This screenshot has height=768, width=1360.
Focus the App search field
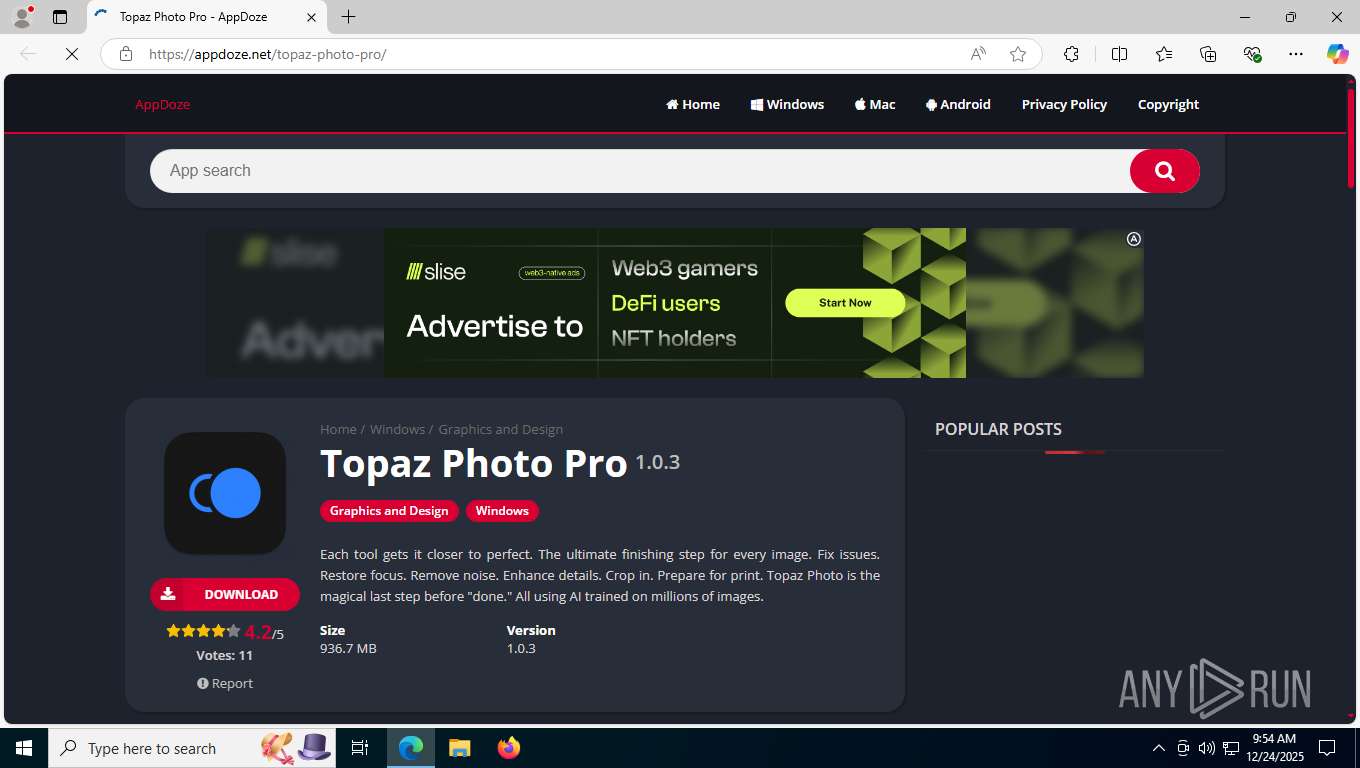640,171
